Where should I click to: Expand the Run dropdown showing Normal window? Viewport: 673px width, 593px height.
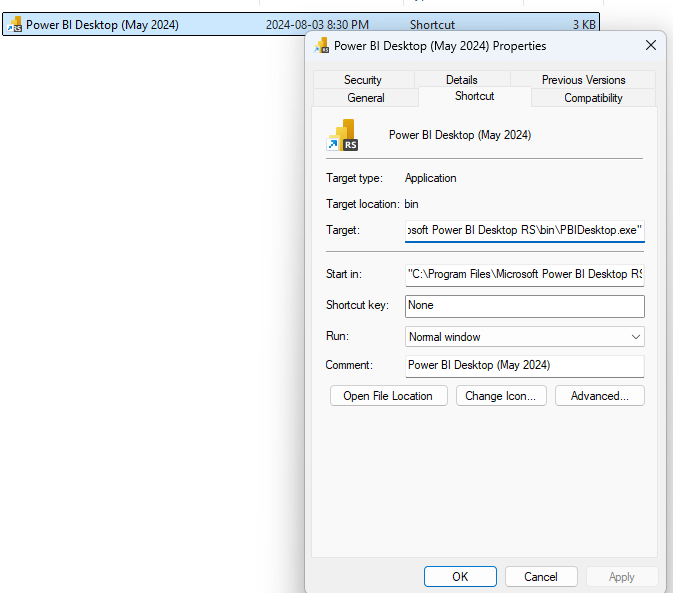(524, 337)
